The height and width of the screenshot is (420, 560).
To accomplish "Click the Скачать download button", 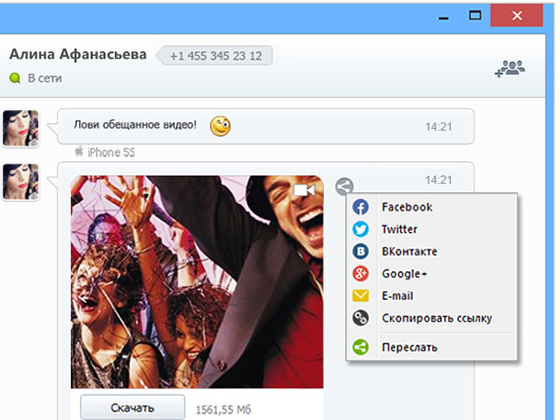I will tap(132, 408).
